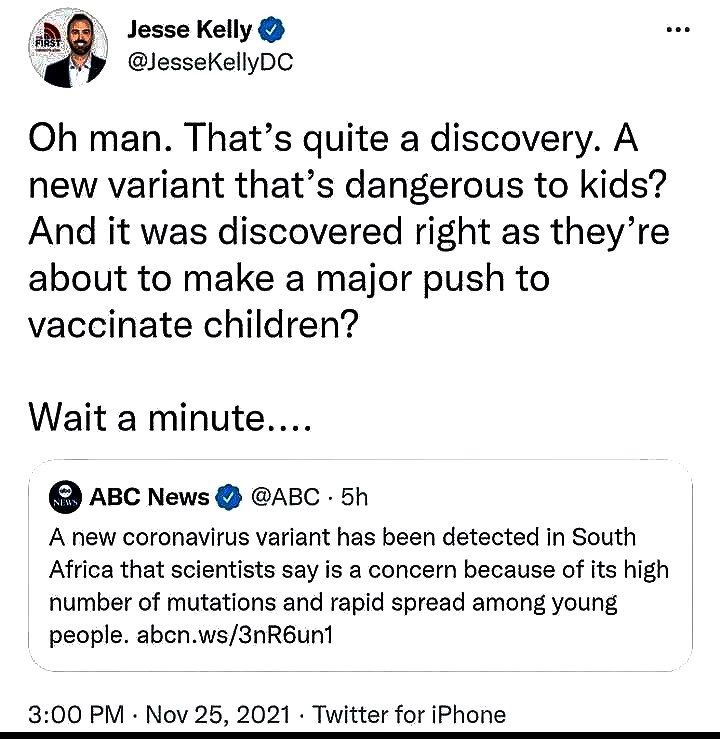This screenshot has height=739, width=720.
Task: Click the Twitter for iPhone source label
Action: tap(409, 714)
